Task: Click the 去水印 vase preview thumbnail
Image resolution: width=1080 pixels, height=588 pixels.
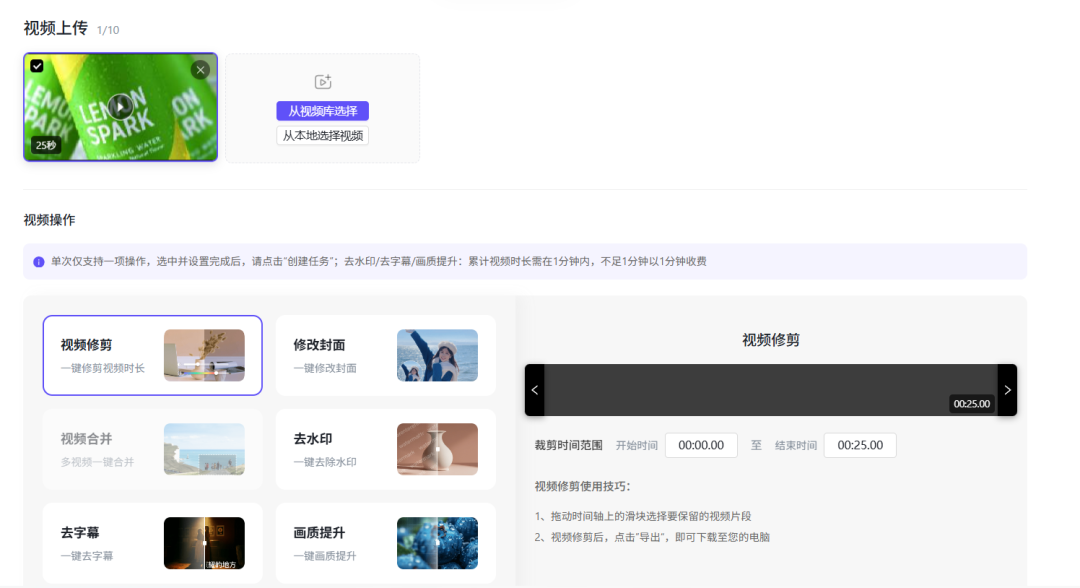Action: 437,450
